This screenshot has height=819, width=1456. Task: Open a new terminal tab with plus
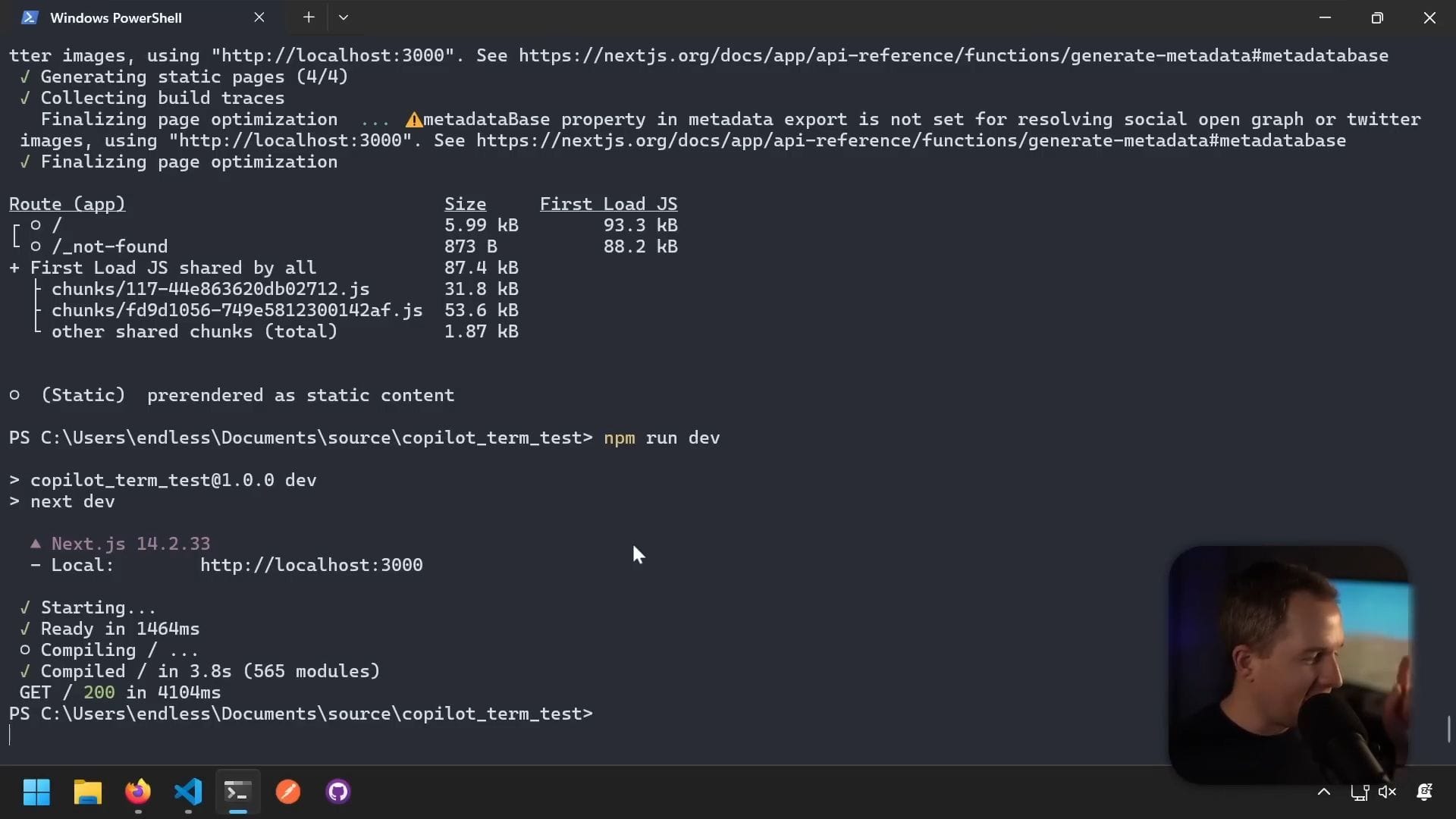(309, 17)
